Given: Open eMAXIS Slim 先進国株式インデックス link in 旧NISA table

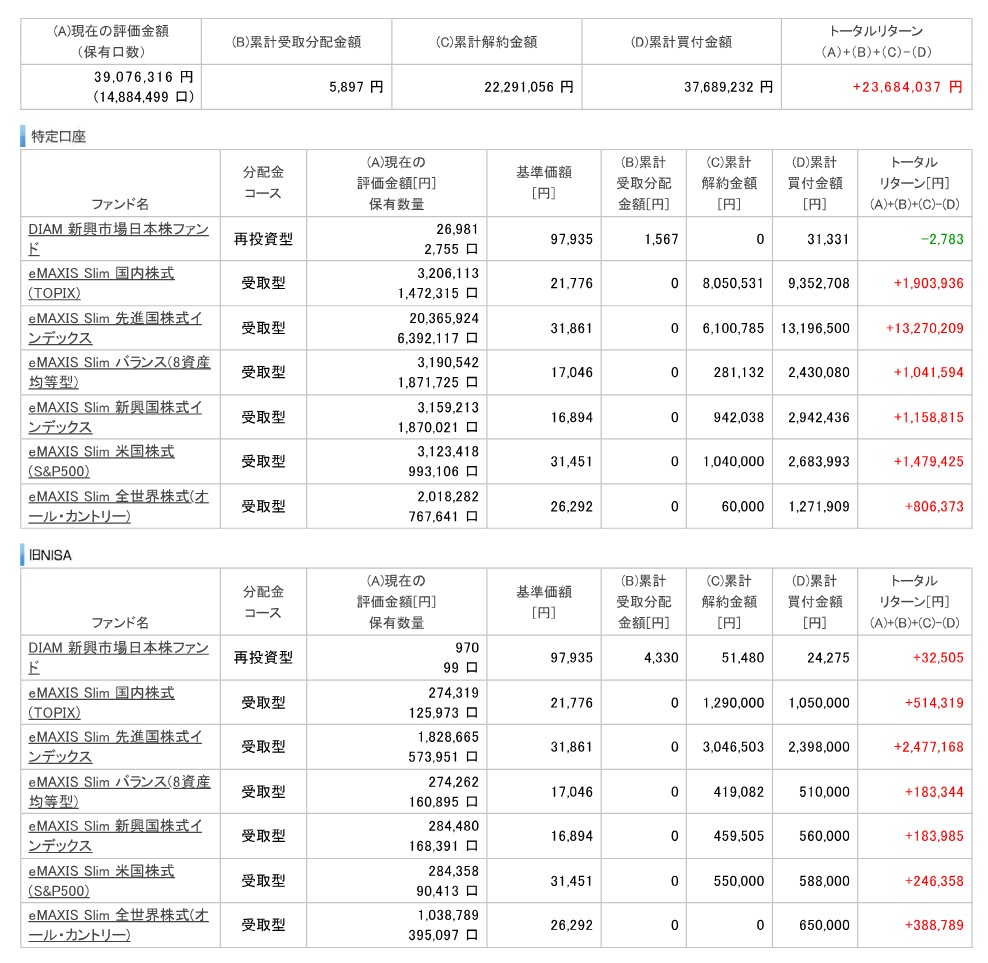Looking at the screenshot, I should pos(115,746).
